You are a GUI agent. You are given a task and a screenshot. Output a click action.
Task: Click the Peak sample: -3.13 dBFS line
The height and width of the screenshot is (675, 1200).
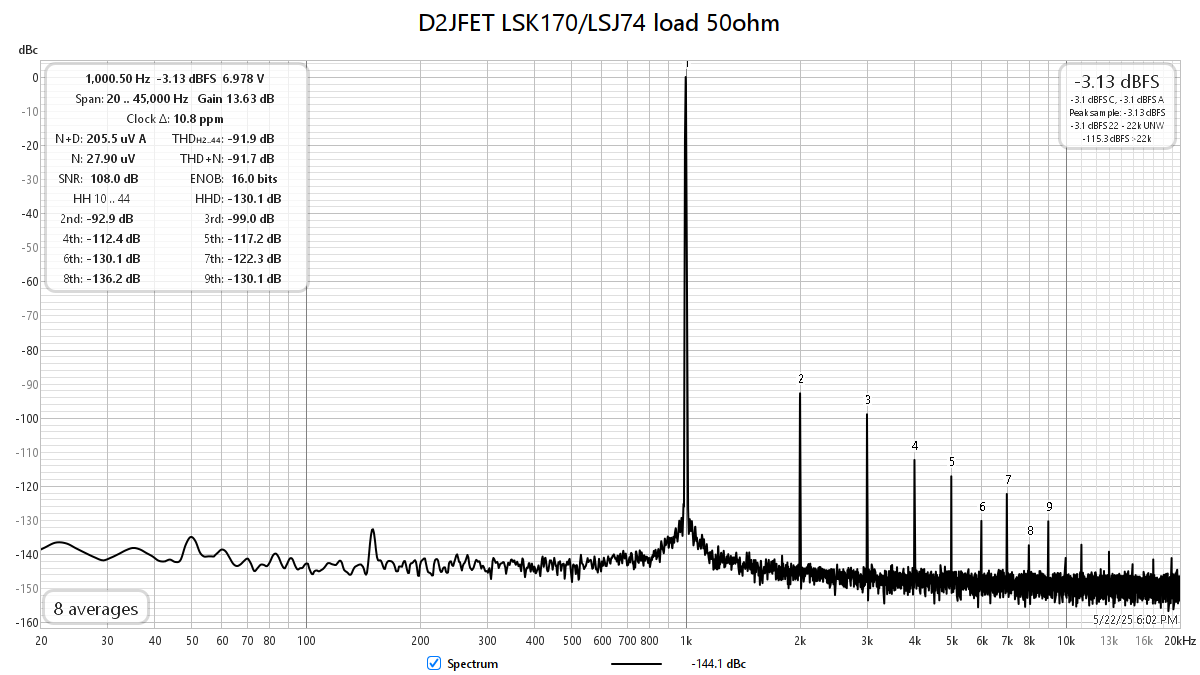click(1116, 113)
